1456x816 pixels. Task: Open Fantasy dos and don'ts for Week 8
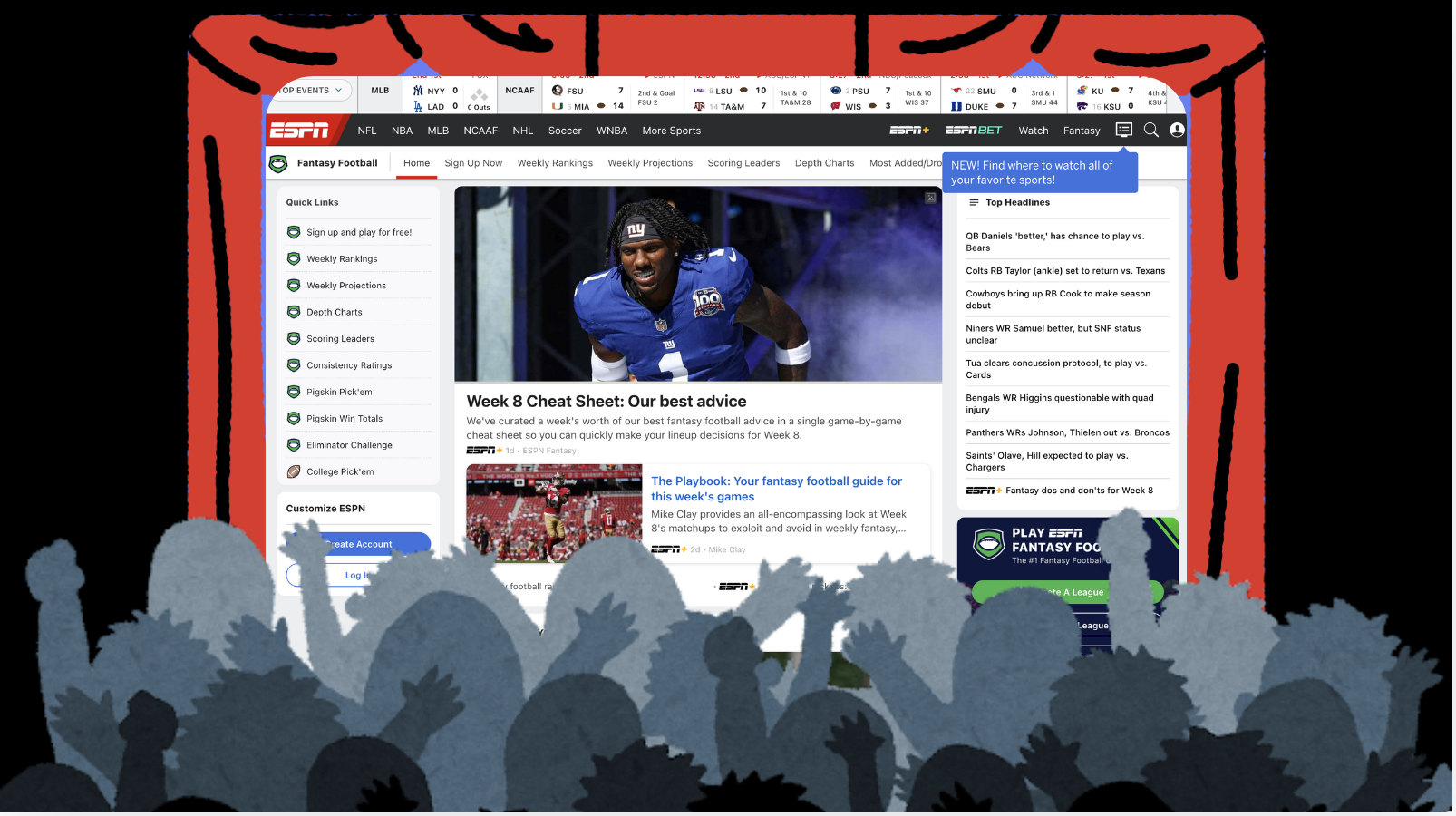pos(1079,491)
